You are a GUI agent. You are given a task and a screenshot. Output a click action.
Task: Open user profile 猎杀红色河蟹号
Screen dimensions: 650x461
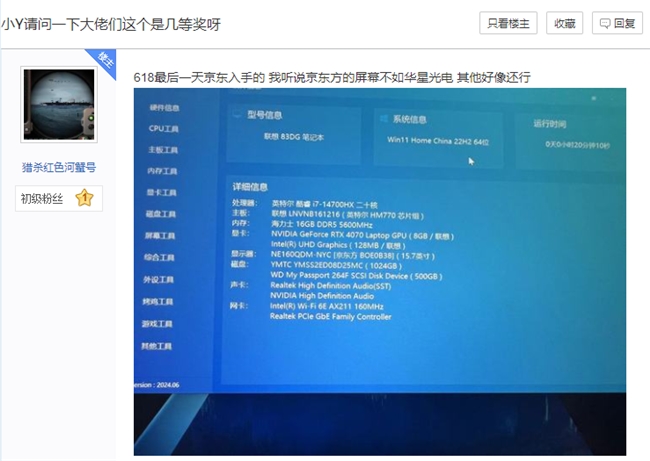(x=59, y=167)
